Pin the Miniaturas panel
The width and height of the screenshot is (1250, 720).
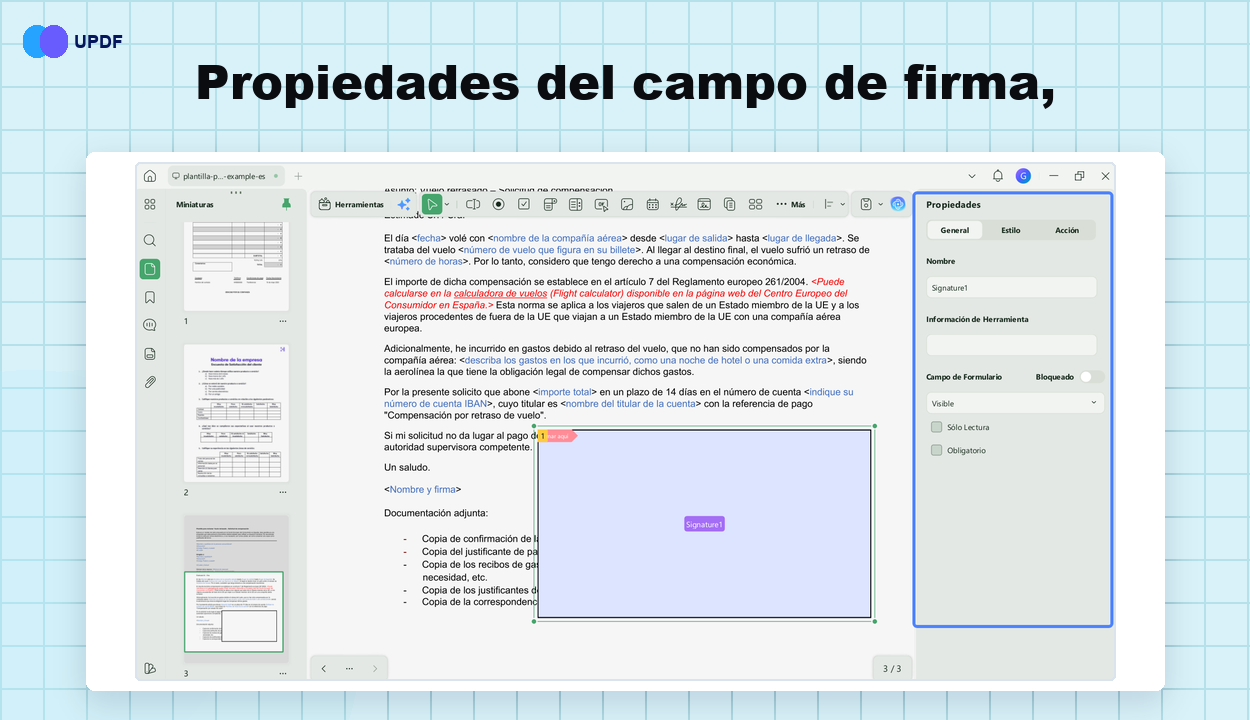tap(286, 204)
